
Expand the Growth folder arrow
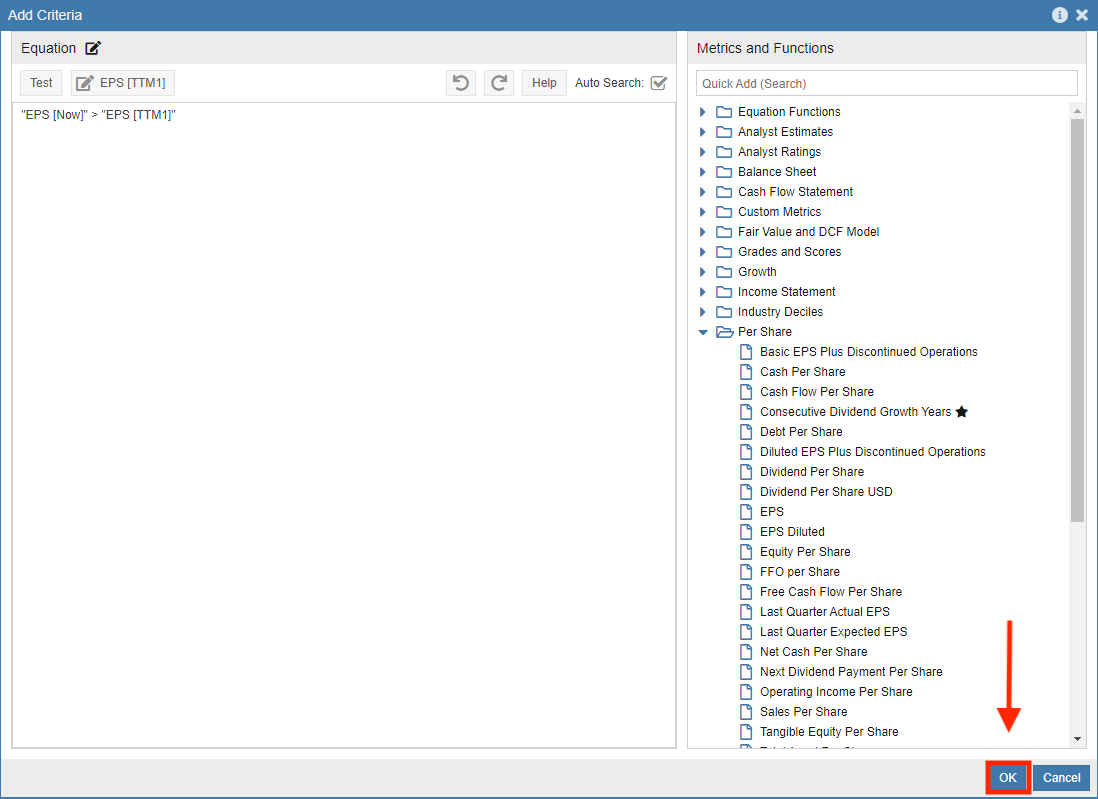703,272
